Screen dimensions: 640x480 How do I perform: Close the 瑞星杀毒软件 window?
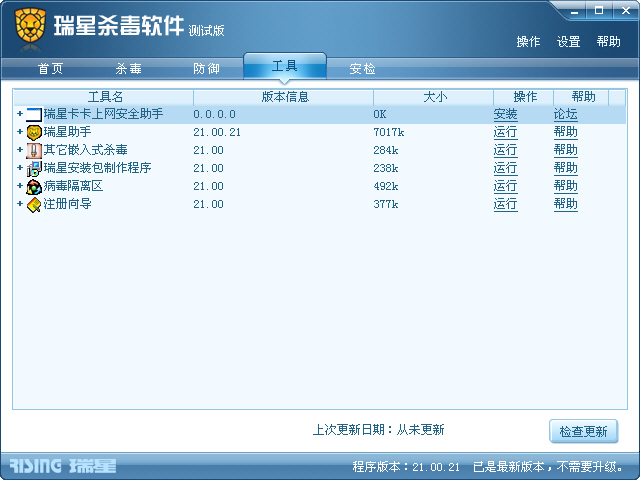click(626, 11)
